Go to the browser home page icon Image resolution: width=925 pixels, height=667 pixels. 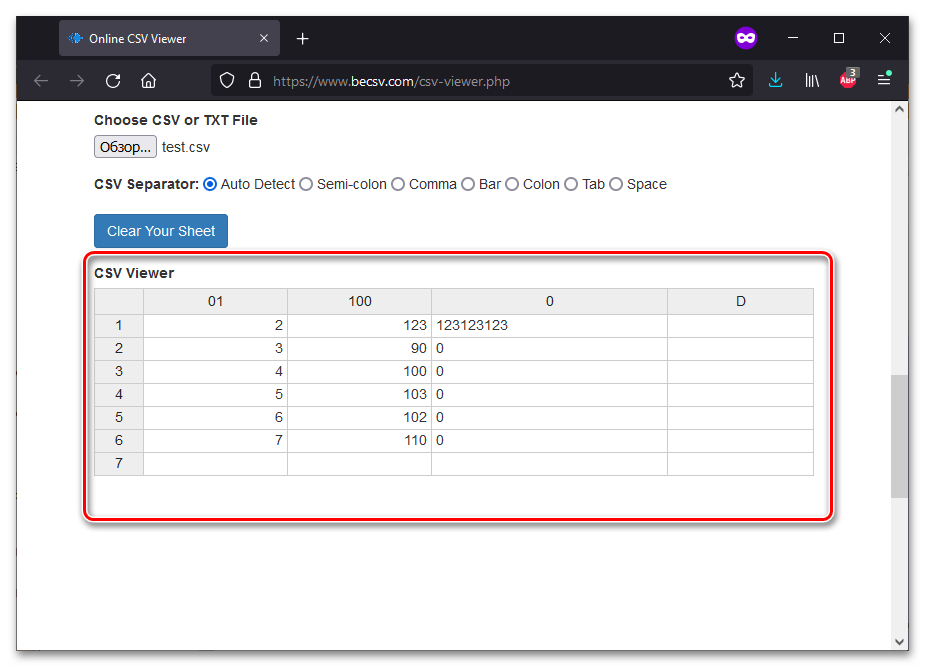(x=148, y=81)
